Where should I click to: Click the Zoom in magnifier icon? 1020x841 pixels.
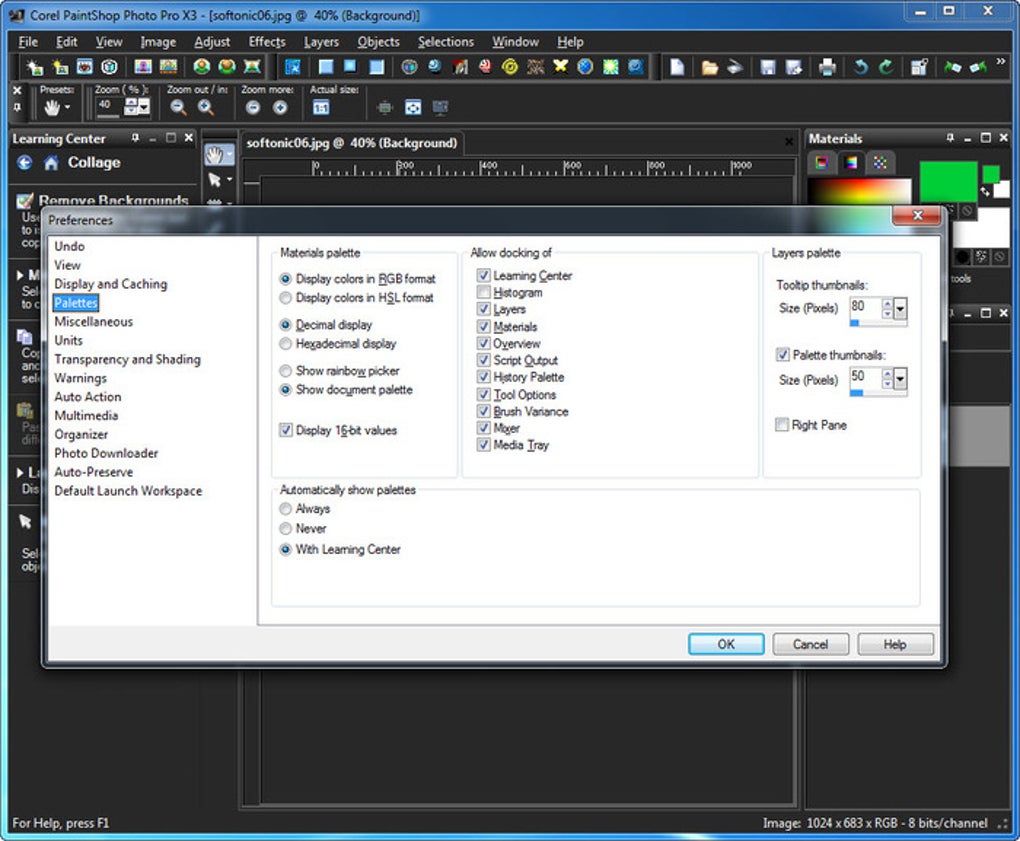tap(206, 108)
